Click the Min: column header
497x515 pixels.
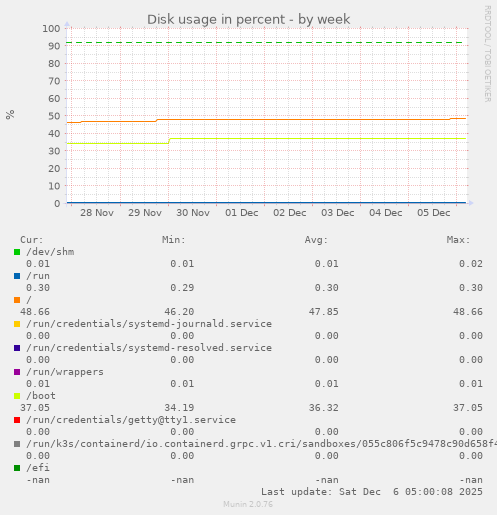tap(174, 240)
